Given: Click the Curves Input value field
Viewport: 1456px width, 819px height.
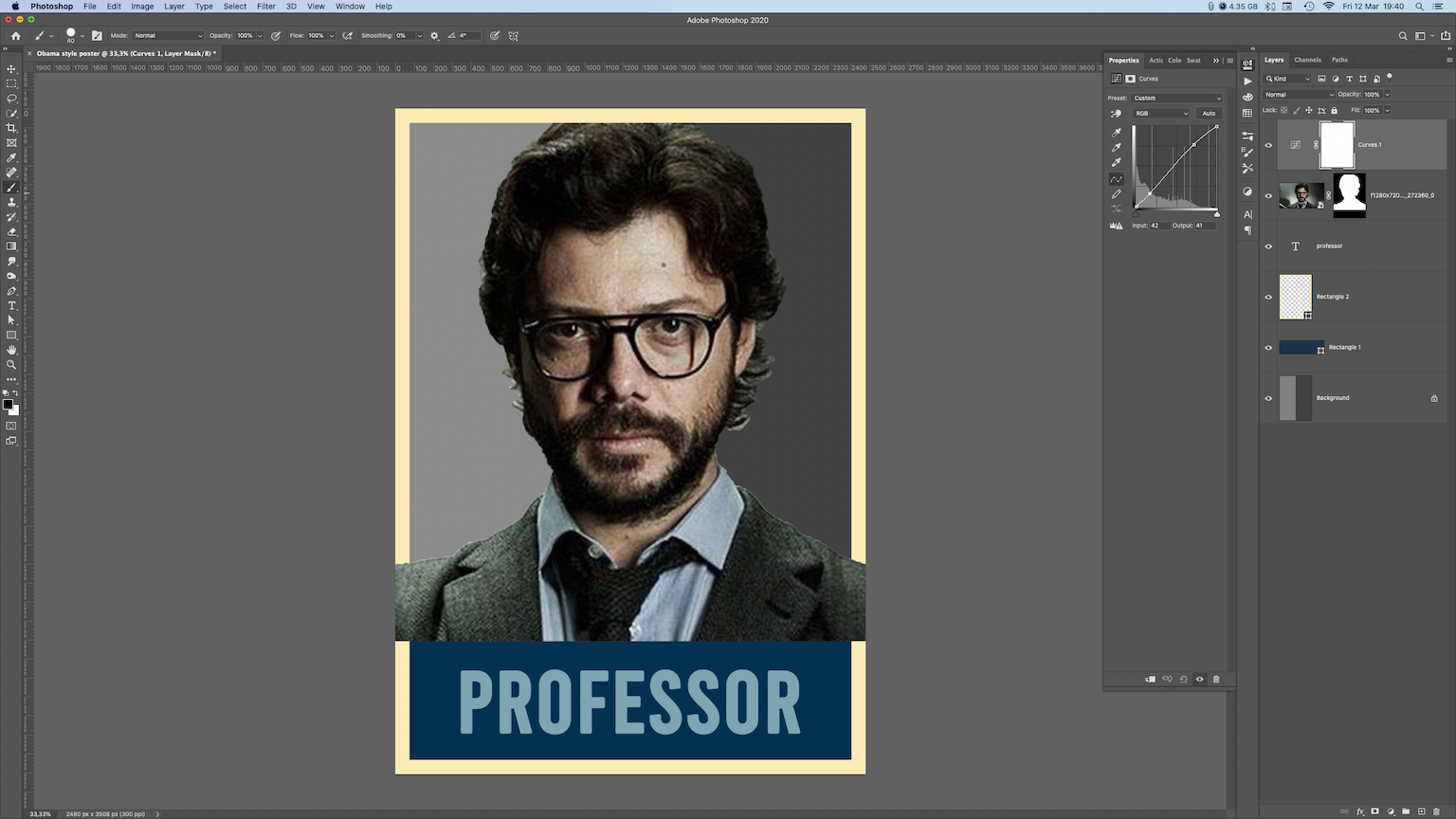Looking at the screenshot, I should coord(1158,226).
